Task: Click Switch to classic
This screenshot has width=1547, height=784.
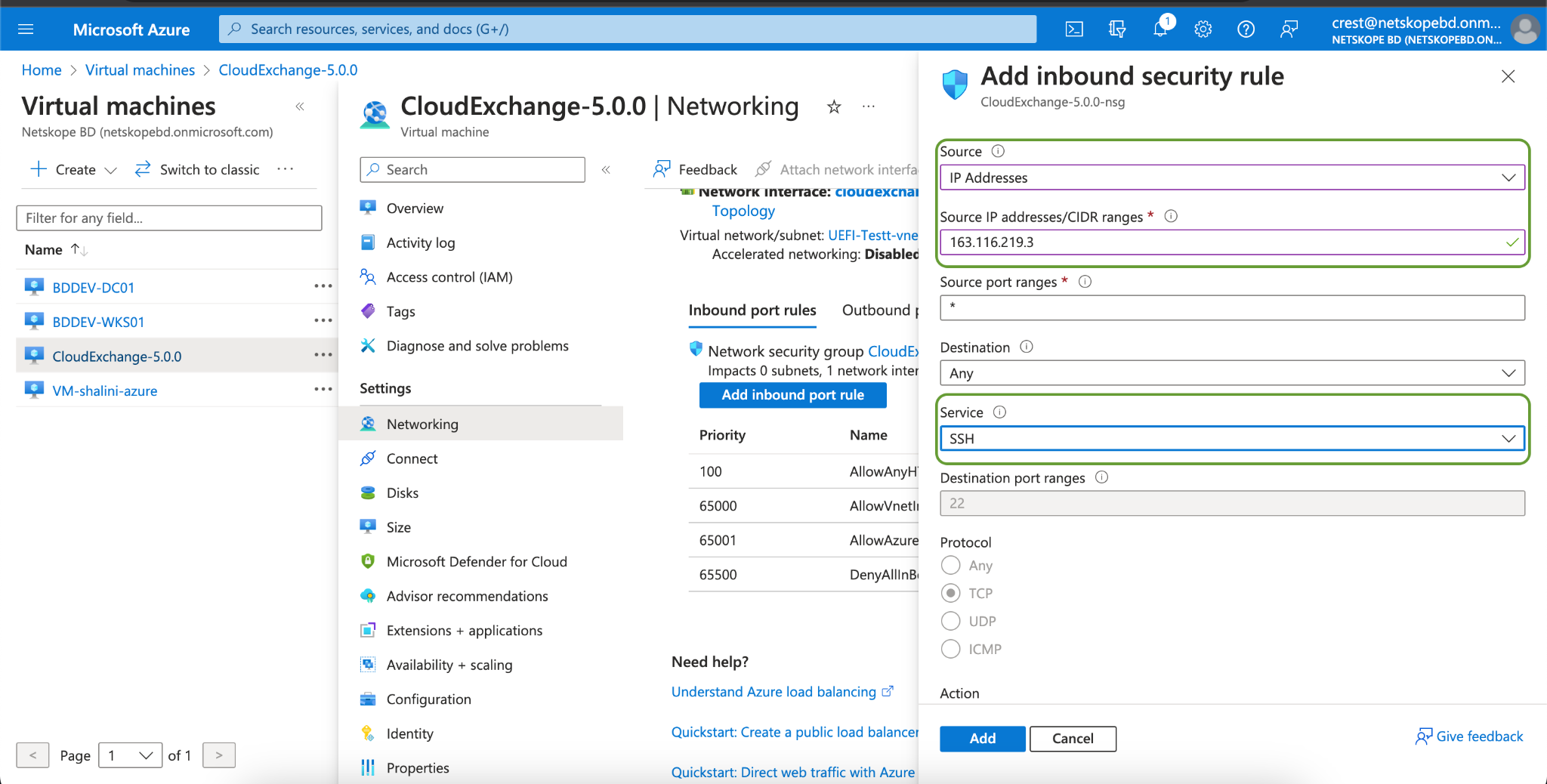Action: (x=197, y=169)
